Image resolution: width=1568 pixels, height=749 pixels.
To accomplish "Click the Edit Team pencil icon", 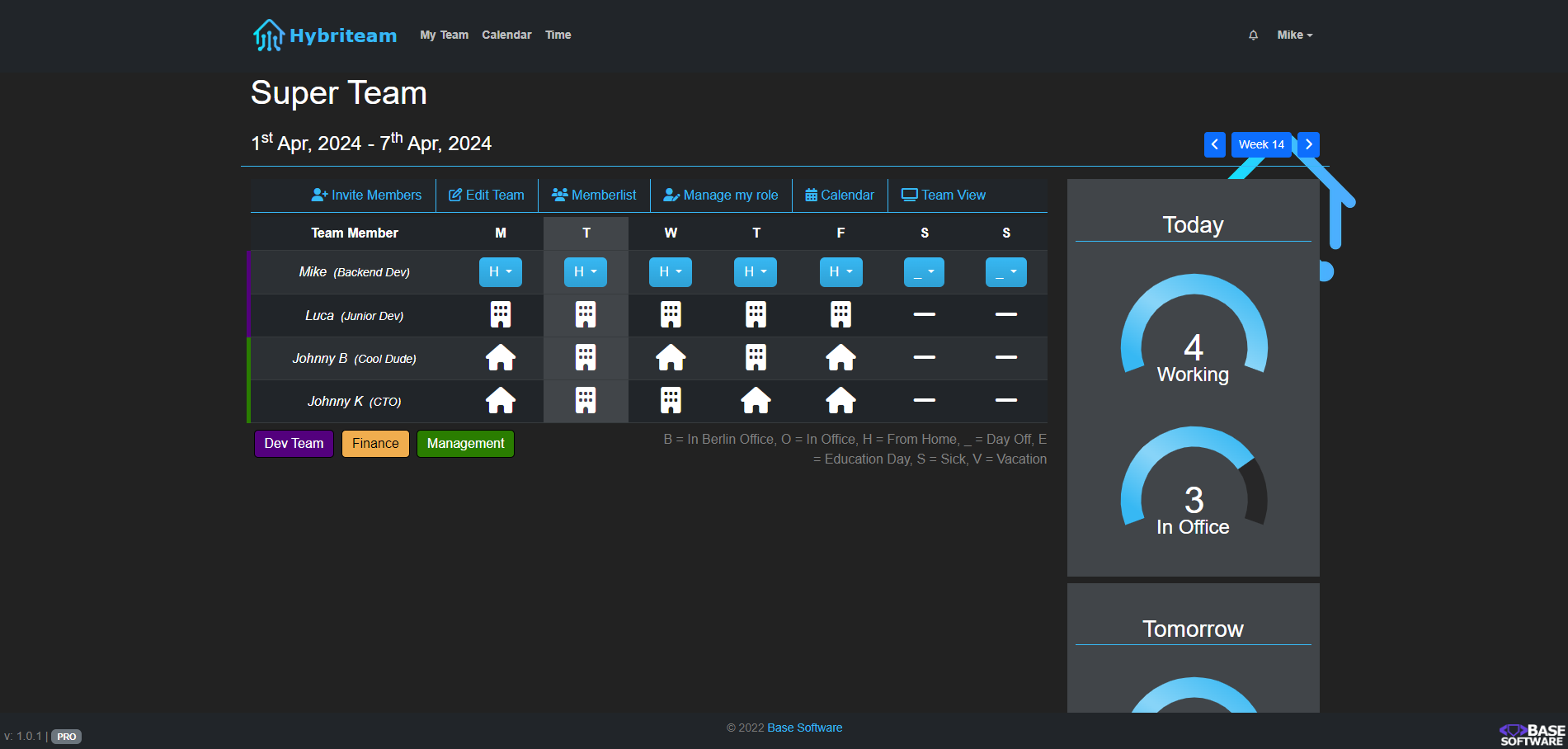I will [454, 195].
